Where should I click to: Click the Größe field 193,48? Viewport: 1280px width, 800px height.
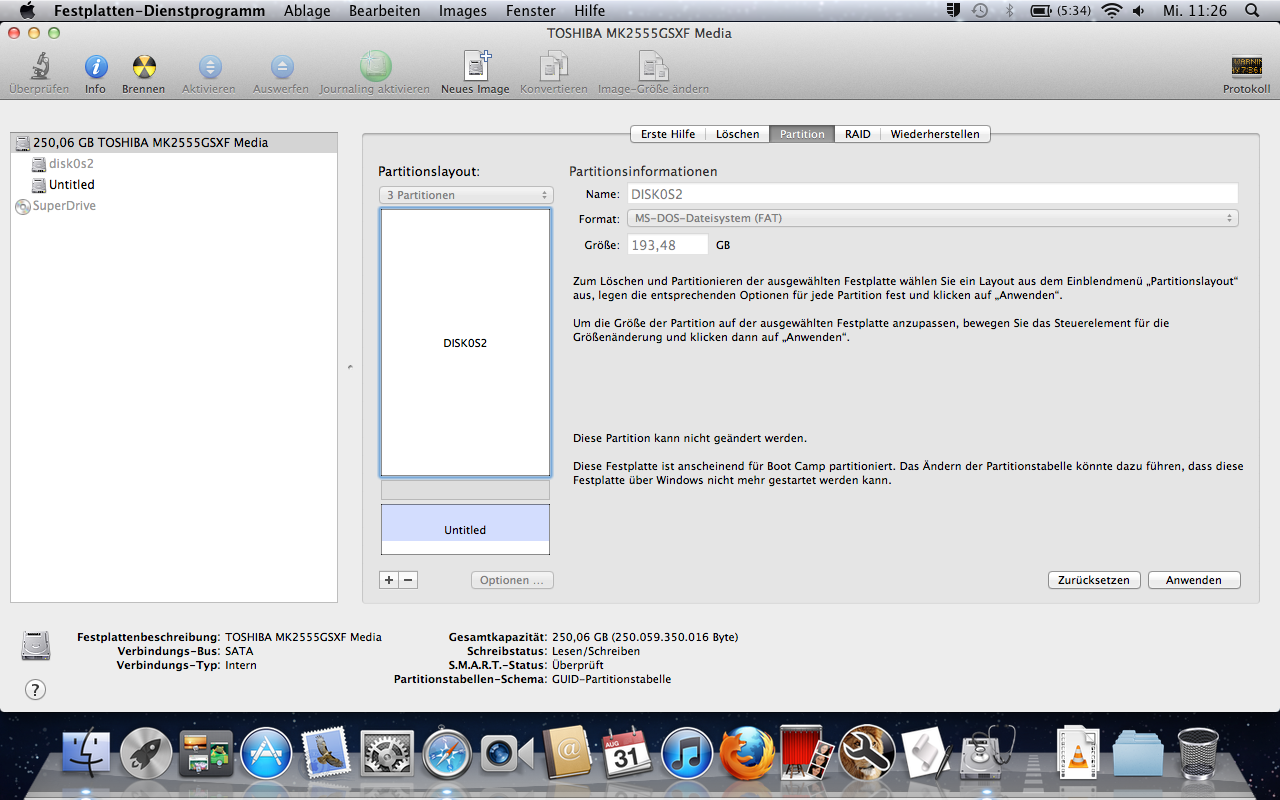667,245
